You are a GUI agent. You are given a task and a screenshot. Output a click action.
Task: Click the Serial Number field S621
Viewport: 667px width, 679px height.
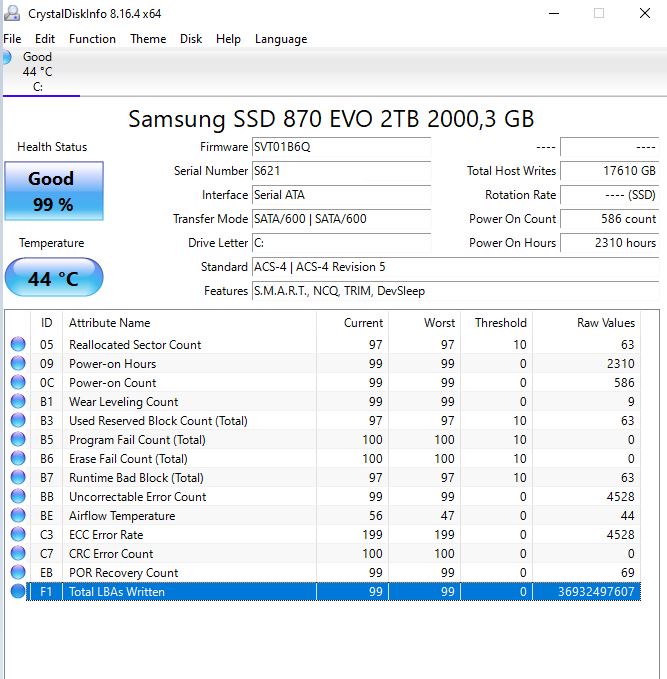(341, 171)
